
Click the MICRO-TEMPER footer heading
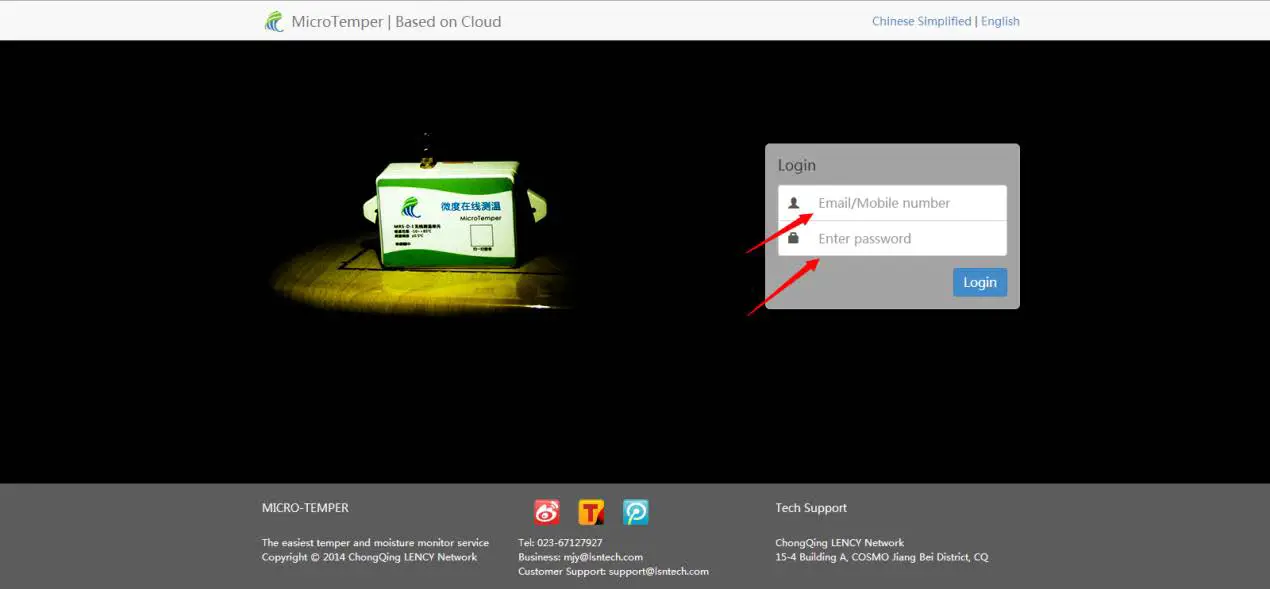(305, 508)
